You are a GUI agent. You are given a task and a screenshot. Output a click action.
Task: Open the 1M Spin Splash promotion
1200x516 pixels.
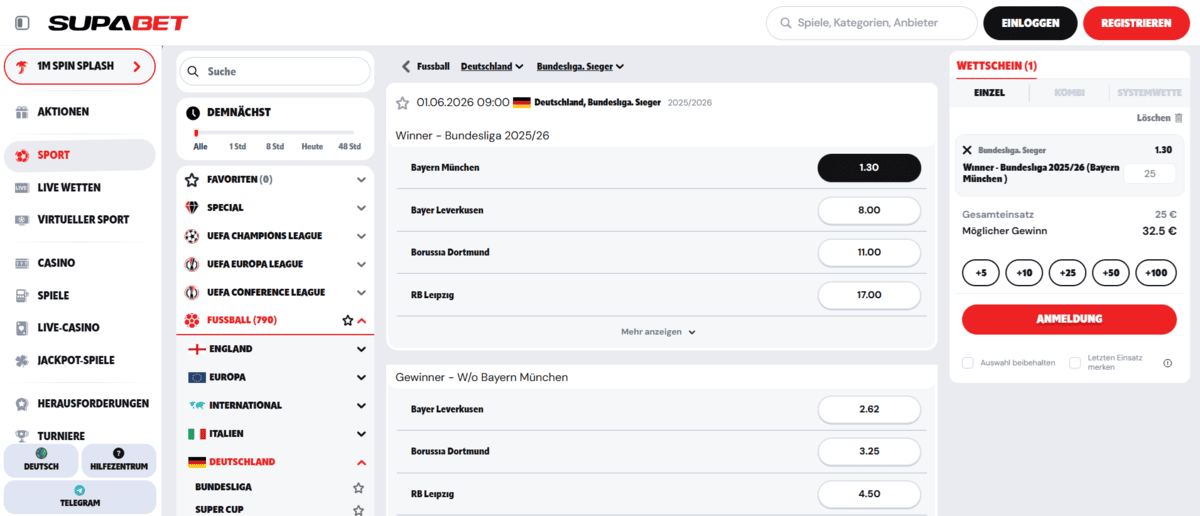pos(80,66)
